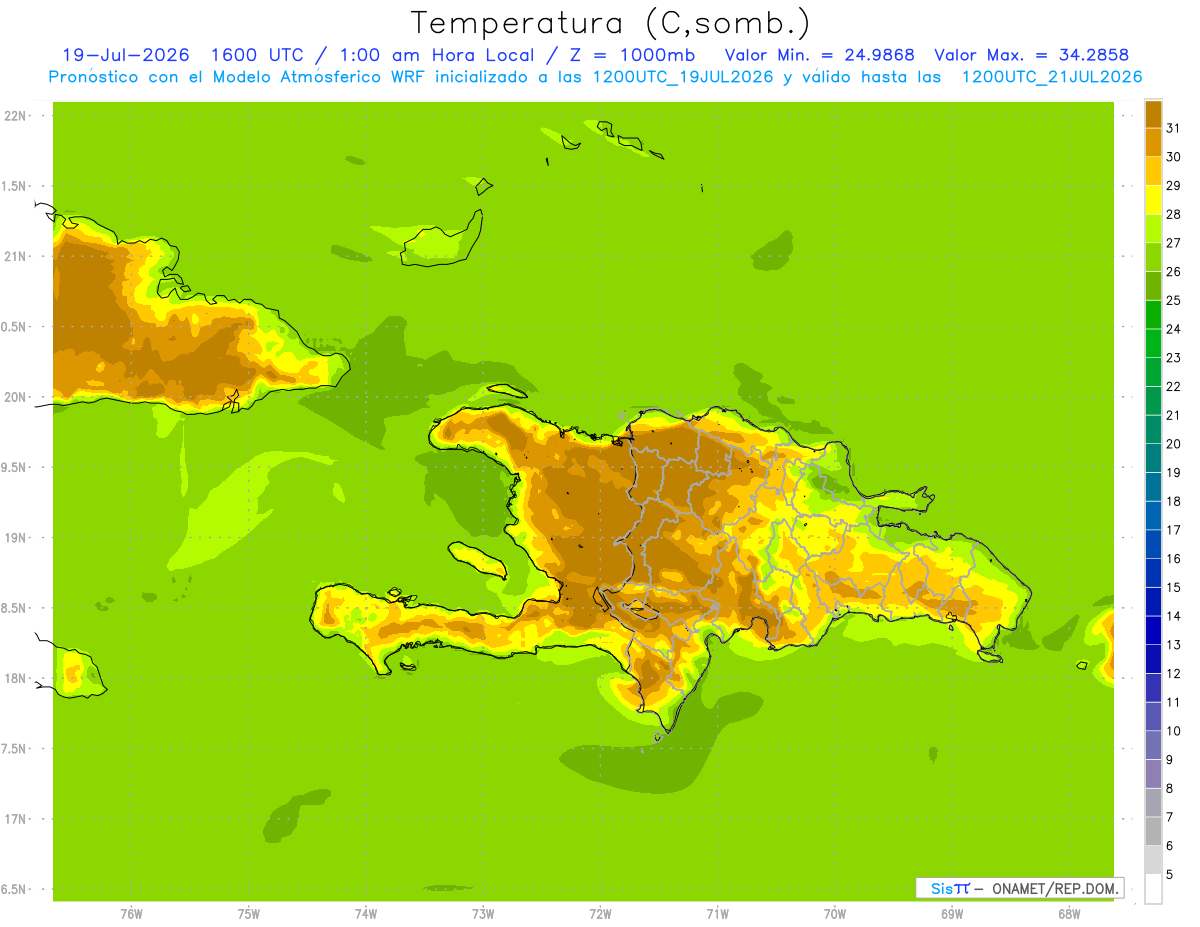The width and height of the screenshot is (1200, 927).
Task: Click the white swatch below 5
Action: point(1153,889)
